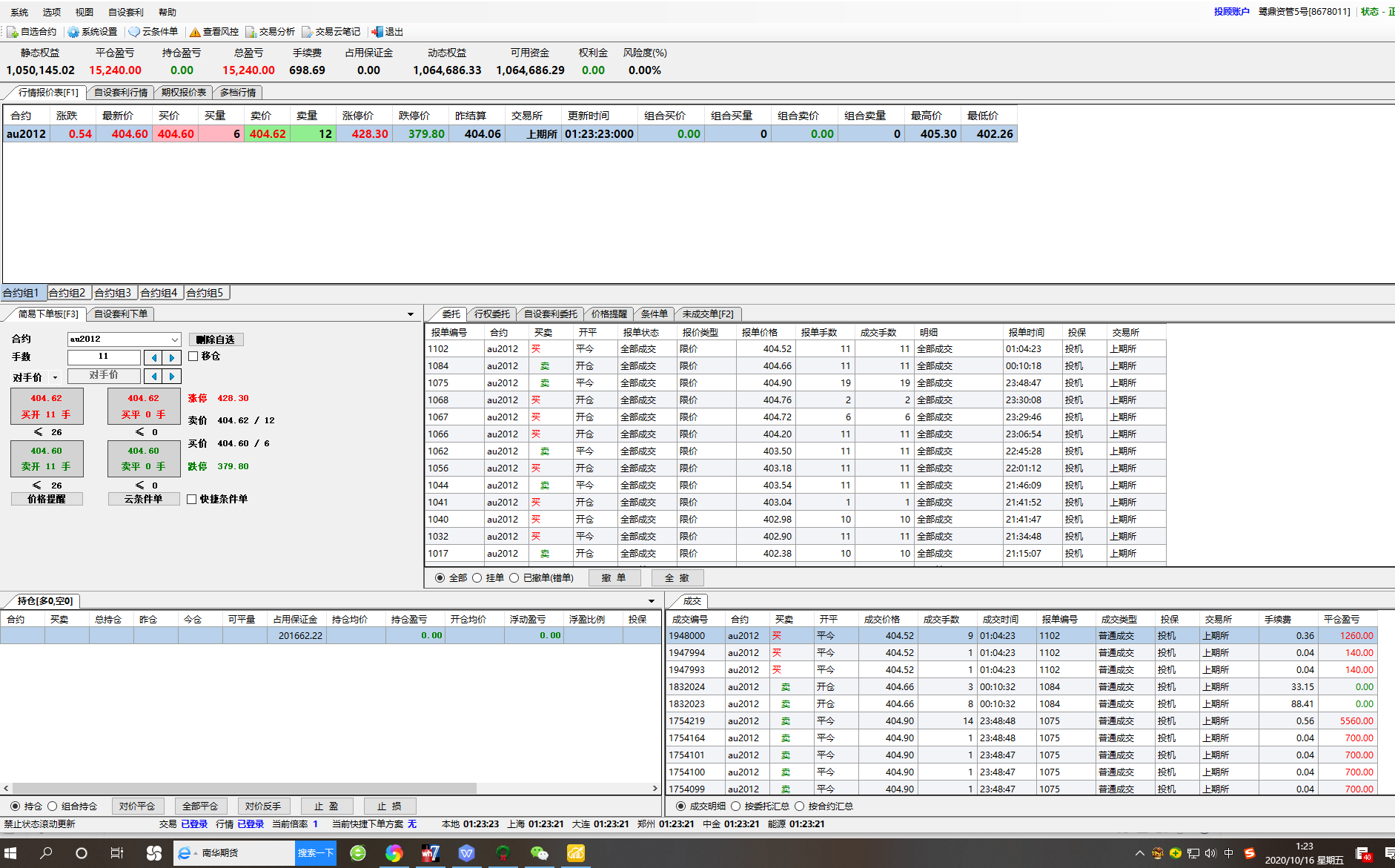Click the 对价反手 button
This screenshot has width=1395, height=868.
tap(263, 806)
